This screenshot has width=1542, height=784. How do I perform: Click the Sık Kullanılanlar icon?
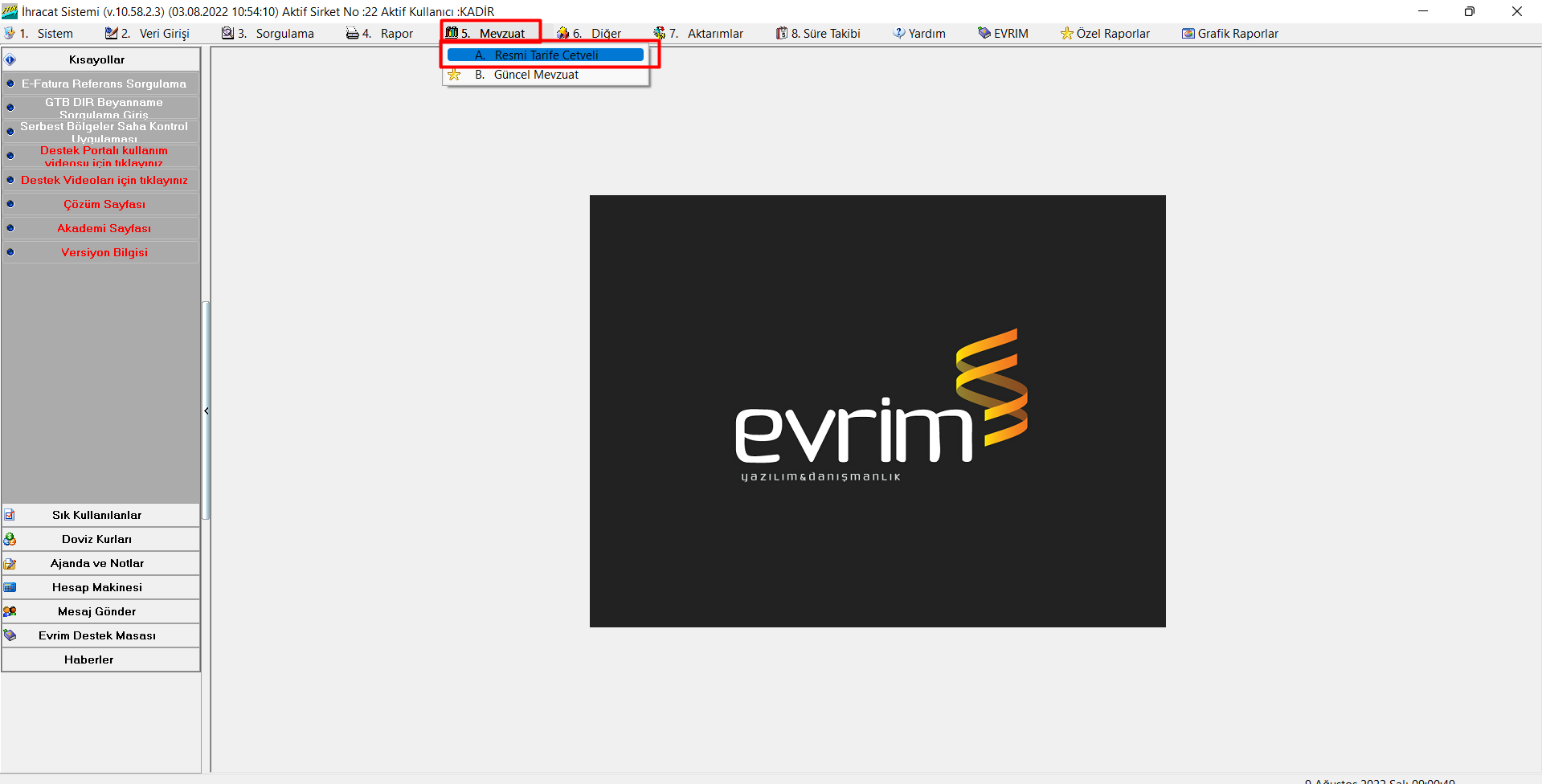click(x=10, y=515)
